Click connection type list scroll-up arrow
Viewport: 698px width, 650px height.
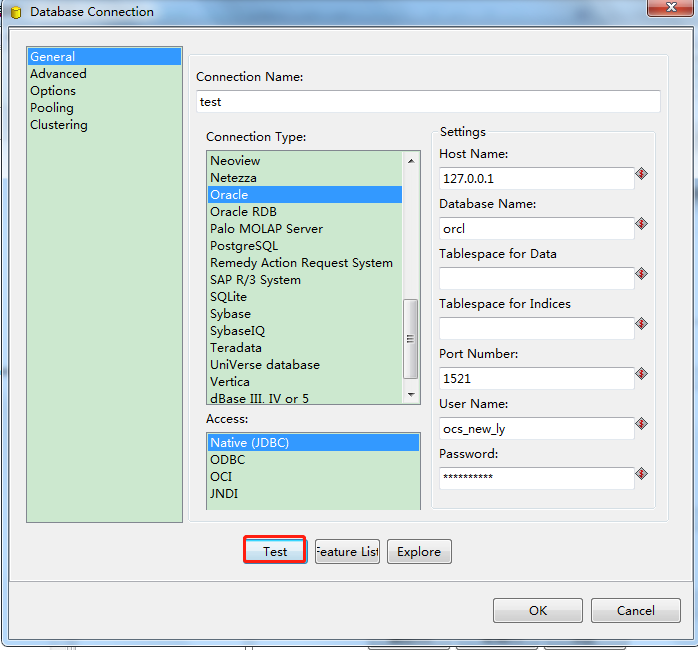(411, 161)
